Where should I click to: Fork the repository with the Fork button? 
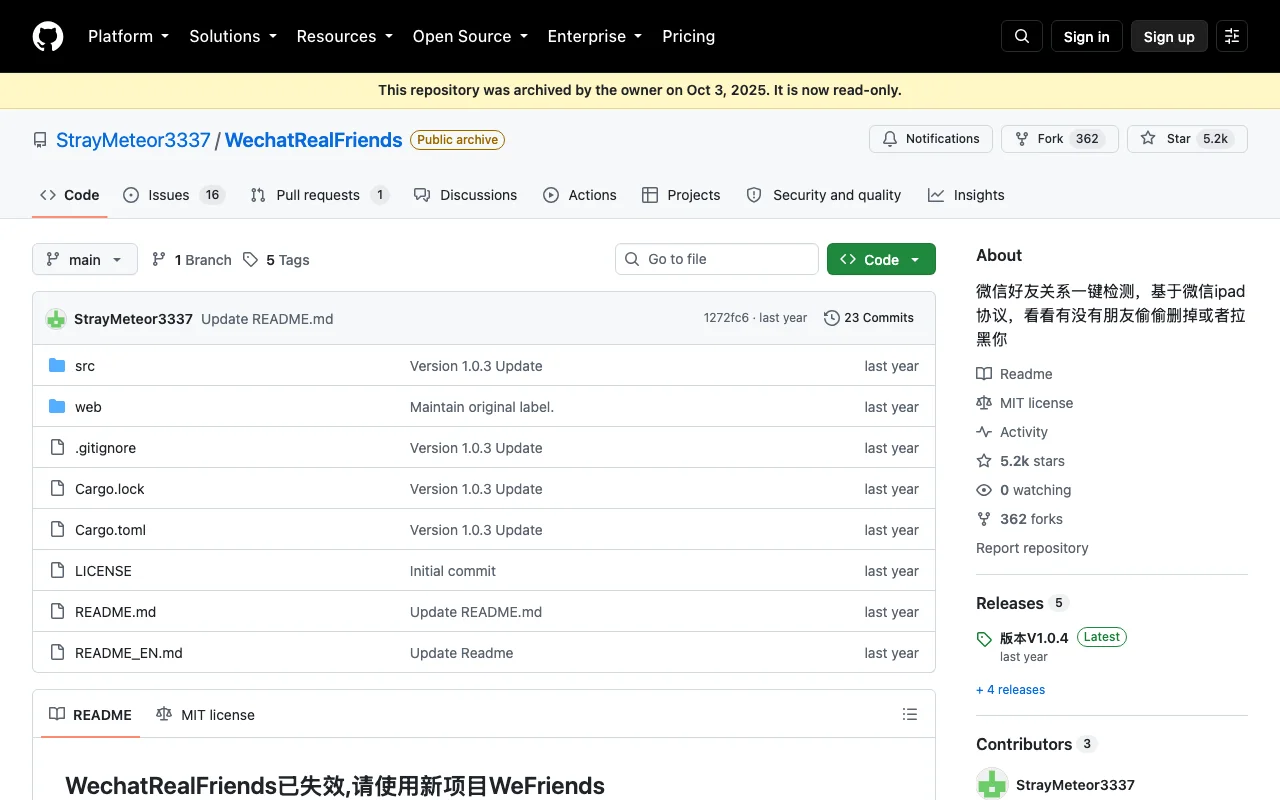pyautogui.click(x=1060, y=139)
